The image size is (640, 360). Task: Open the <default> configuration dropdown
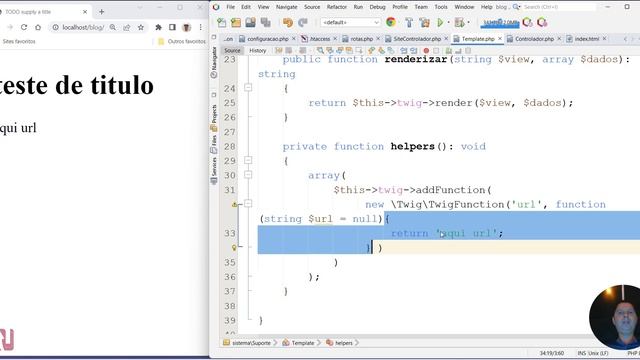(x=351, y=22)
